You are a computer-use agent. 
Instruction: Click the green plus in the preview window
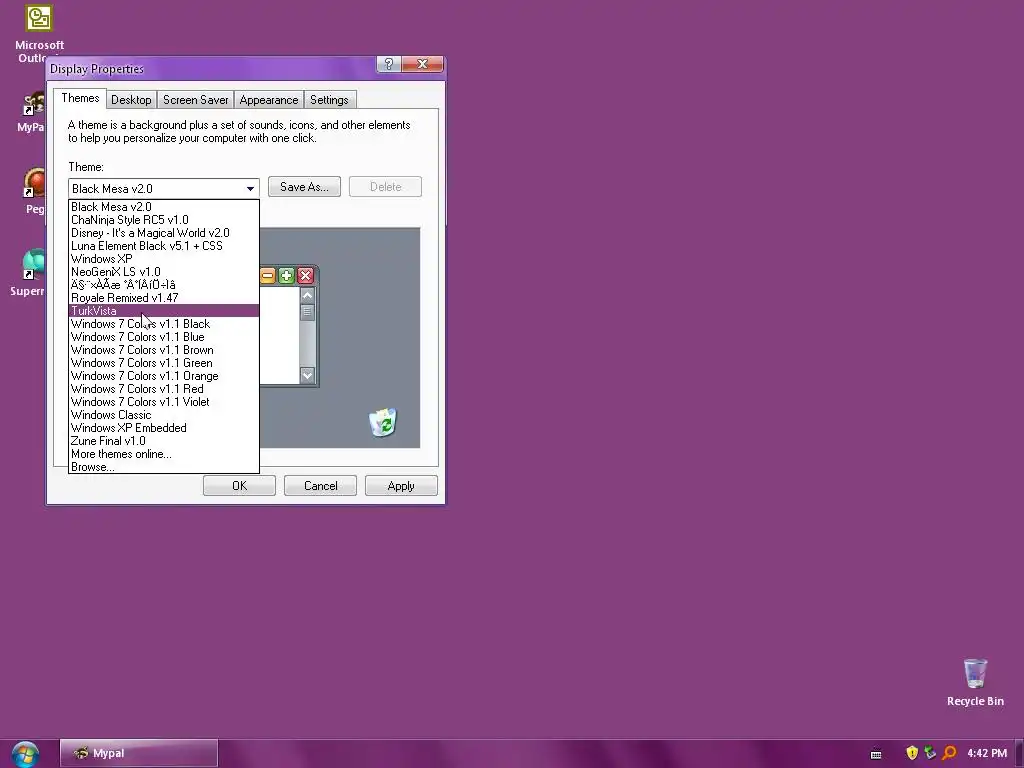[286, 276]
